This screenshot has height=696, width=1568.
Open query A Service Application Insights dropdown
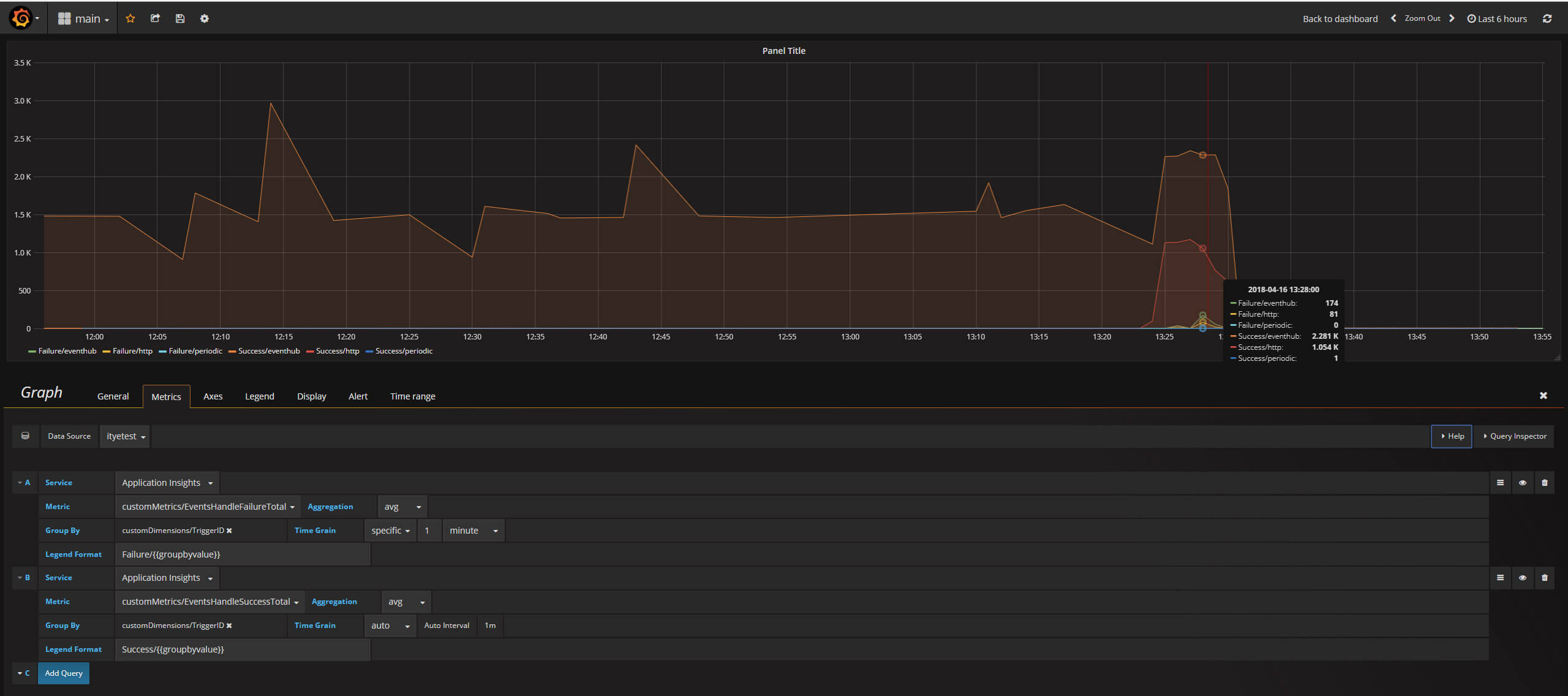pos(167,483)
